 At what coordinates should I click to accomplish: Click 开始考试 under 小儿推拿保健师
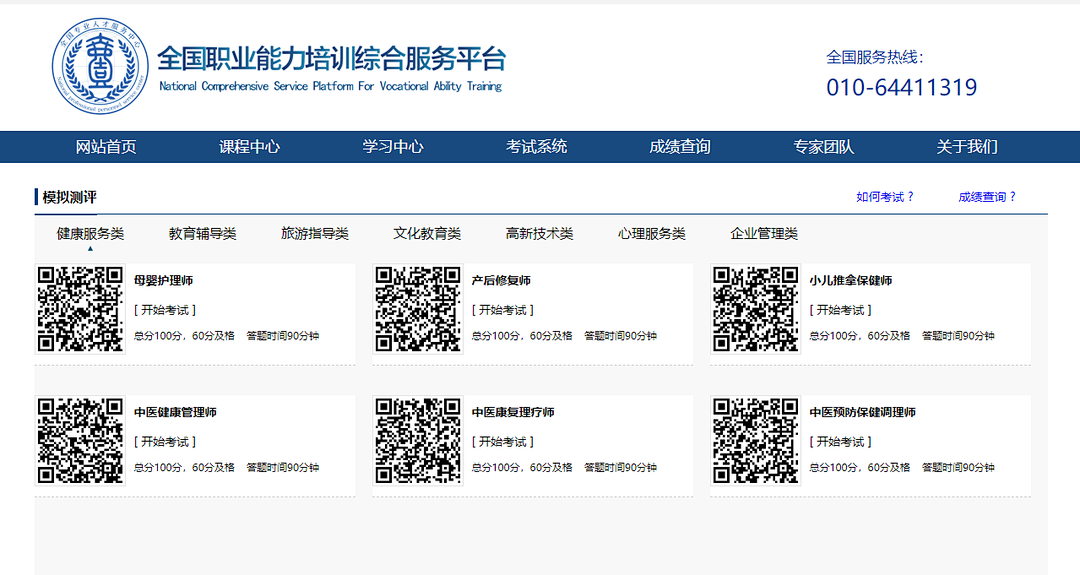[840, 310]
